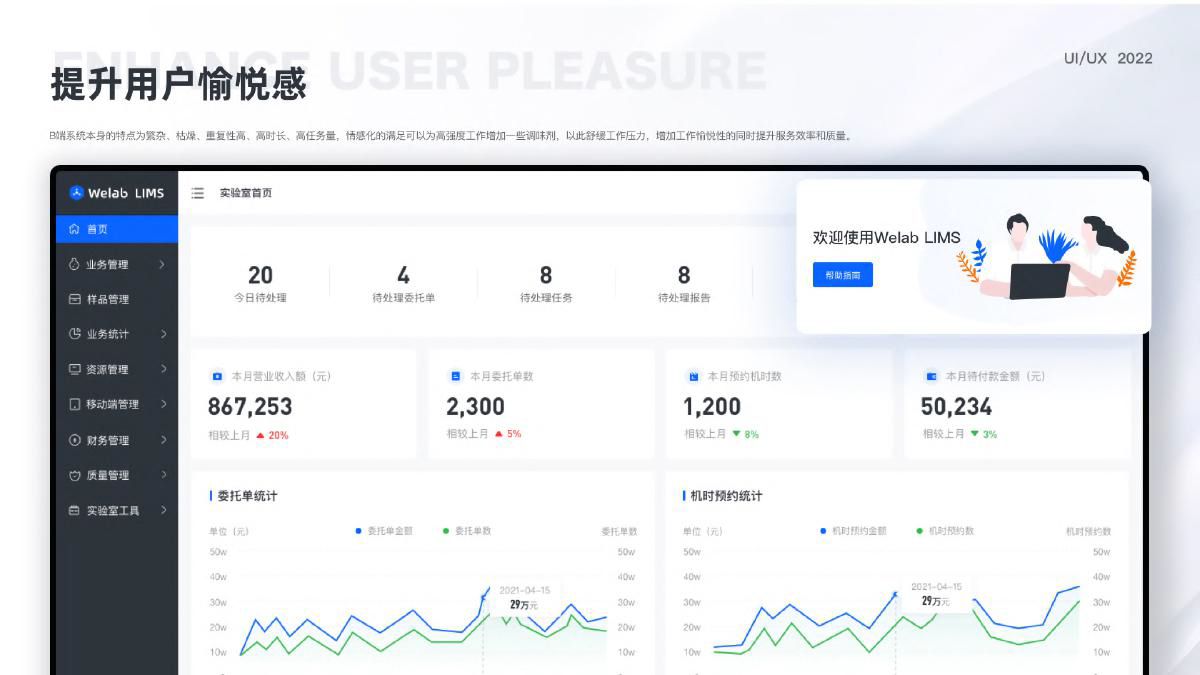The height and width of the screenshot is (675, 1200).
Task: Expand the 质量管理 menu chevron
Action: click(162, 475)
